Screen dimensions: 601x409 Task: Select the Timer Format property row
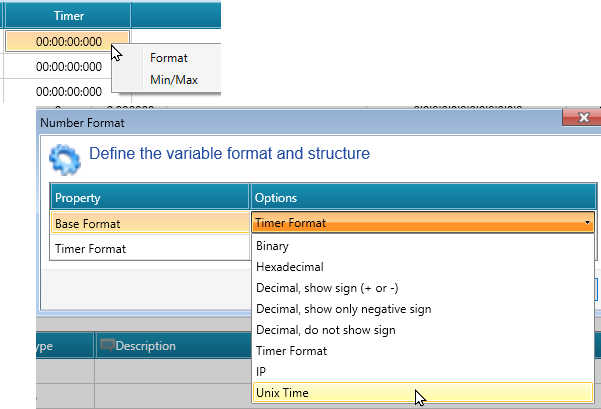coord(150,249)
